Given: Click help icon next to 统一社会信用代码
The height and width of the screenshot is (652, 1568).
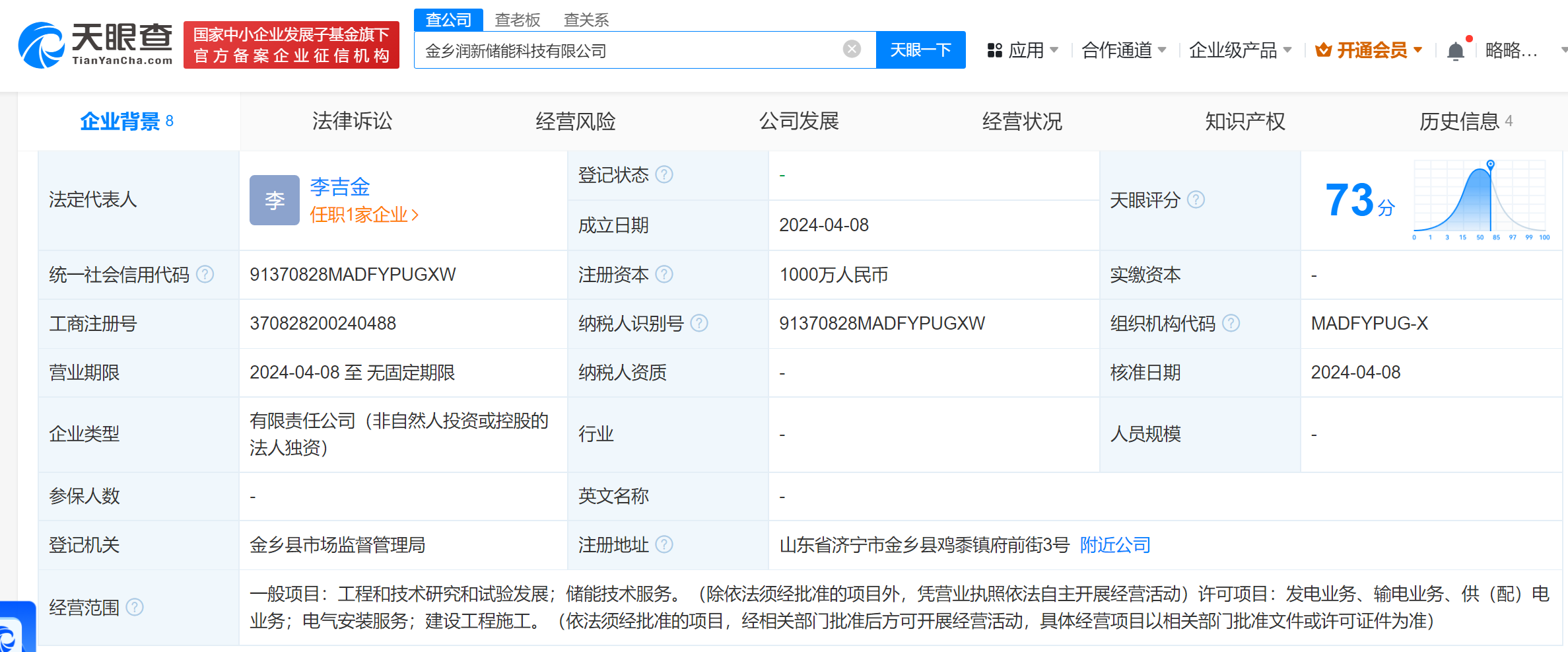Looking at the screenshot, I should [205, 274].
